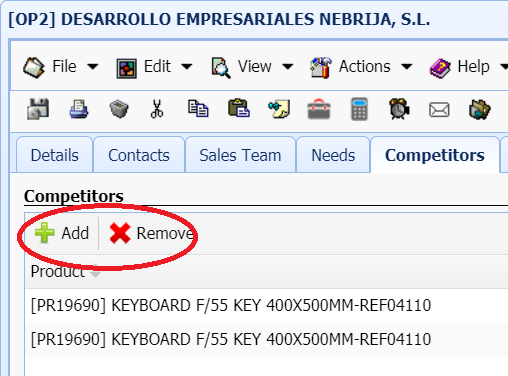Click the Print icon in toolbar
Screen dimensions: 508x376
tap(79, 109)
